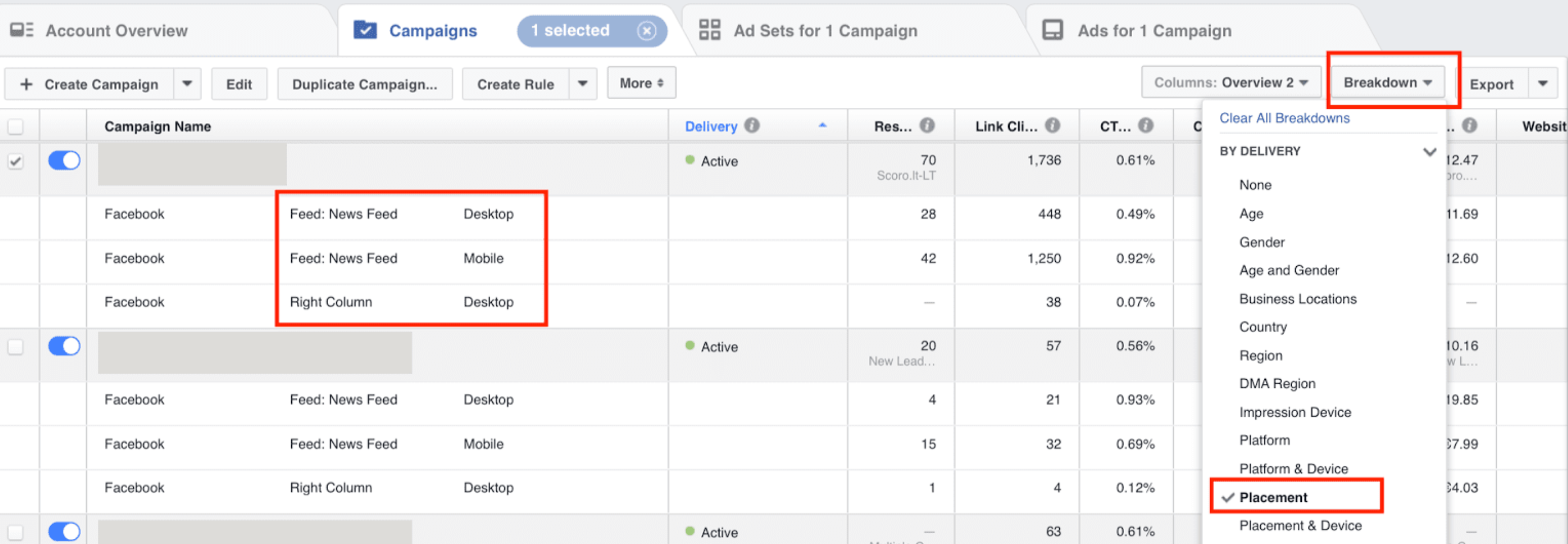
Task: Click the Ad Sets grid icon
Action: coord(710,29)
